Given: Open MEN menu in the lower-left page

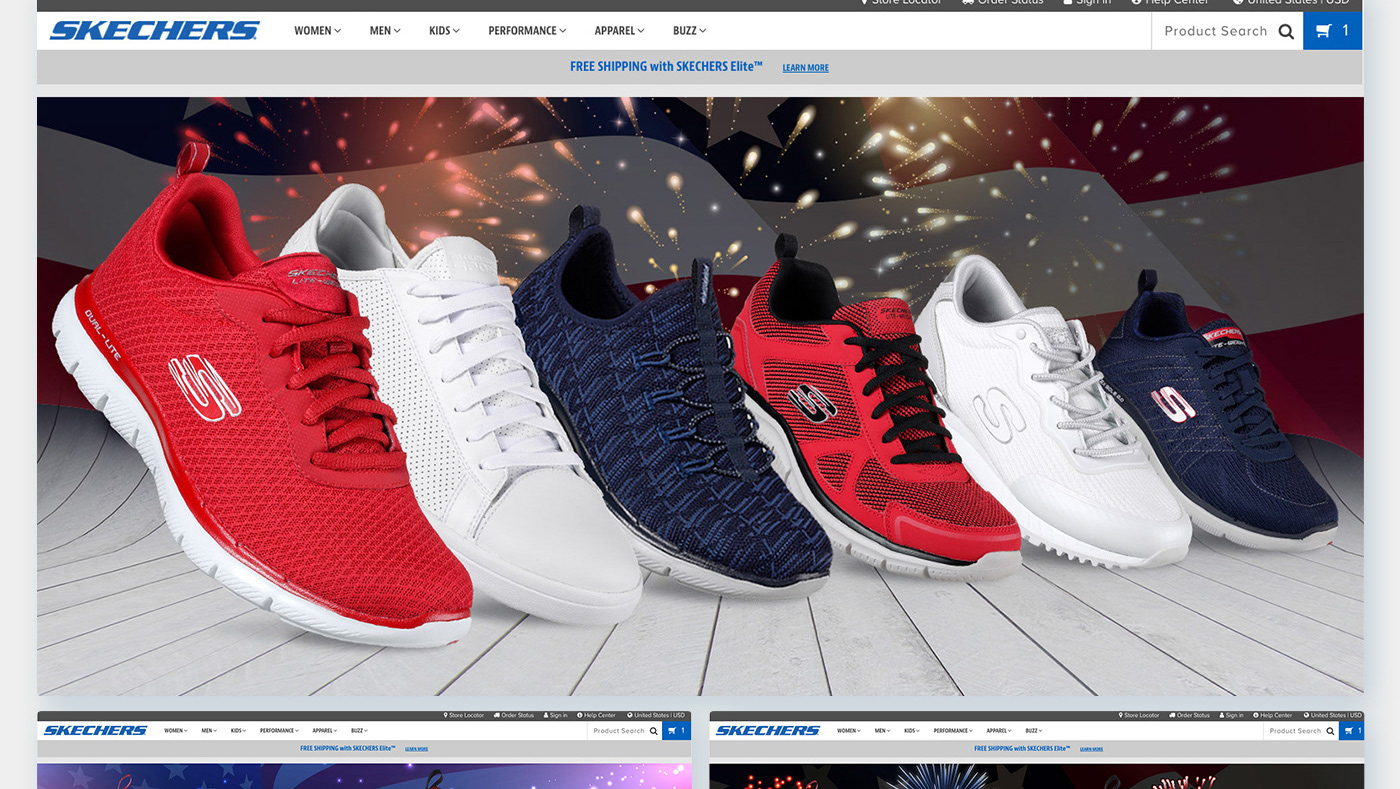Looking at the screenshot, I should [209, 731].
